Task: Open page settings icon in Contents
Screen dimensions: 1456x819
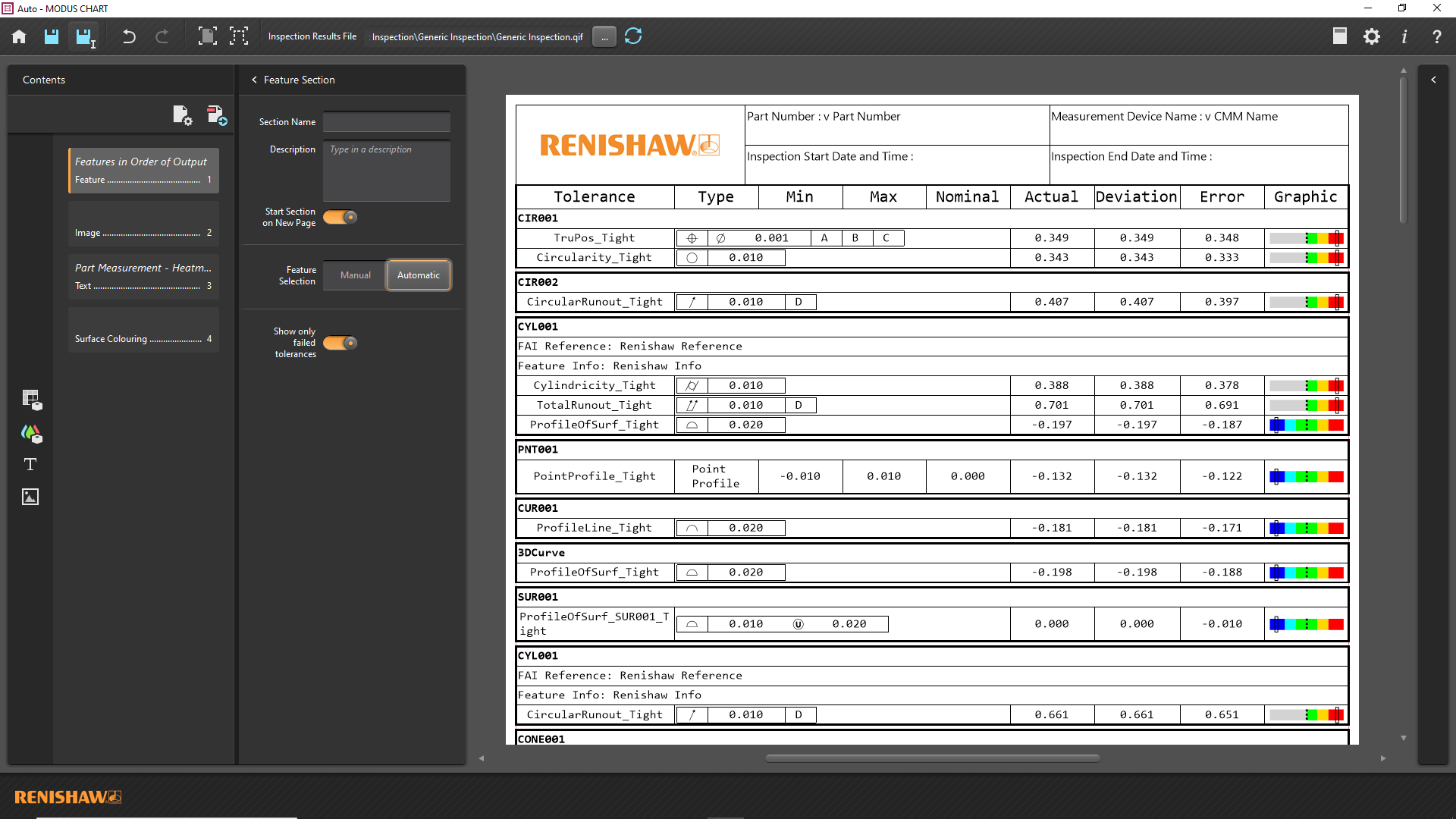Action: [182, 115]
